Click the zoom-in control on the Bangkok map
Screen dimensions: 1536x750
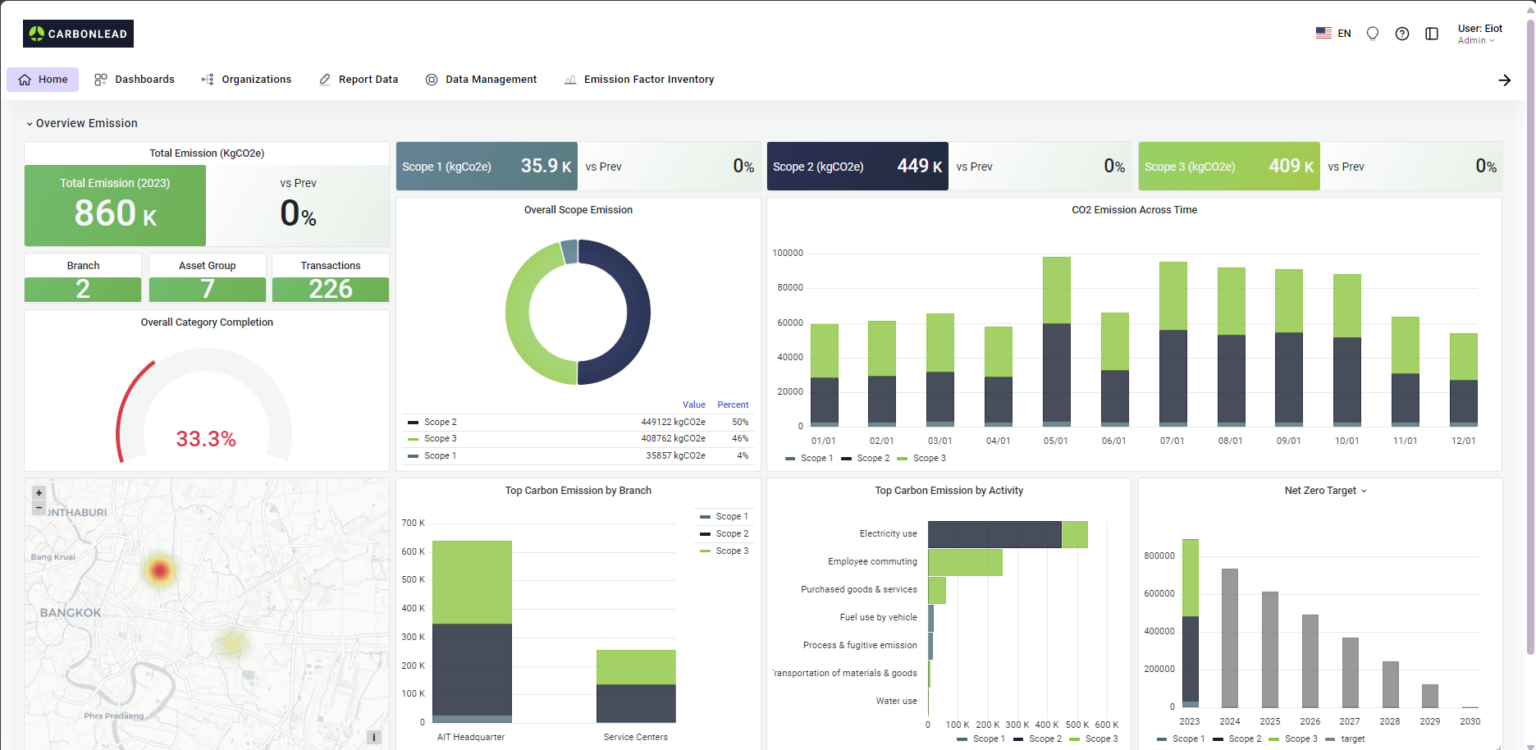tap(38, 492)
